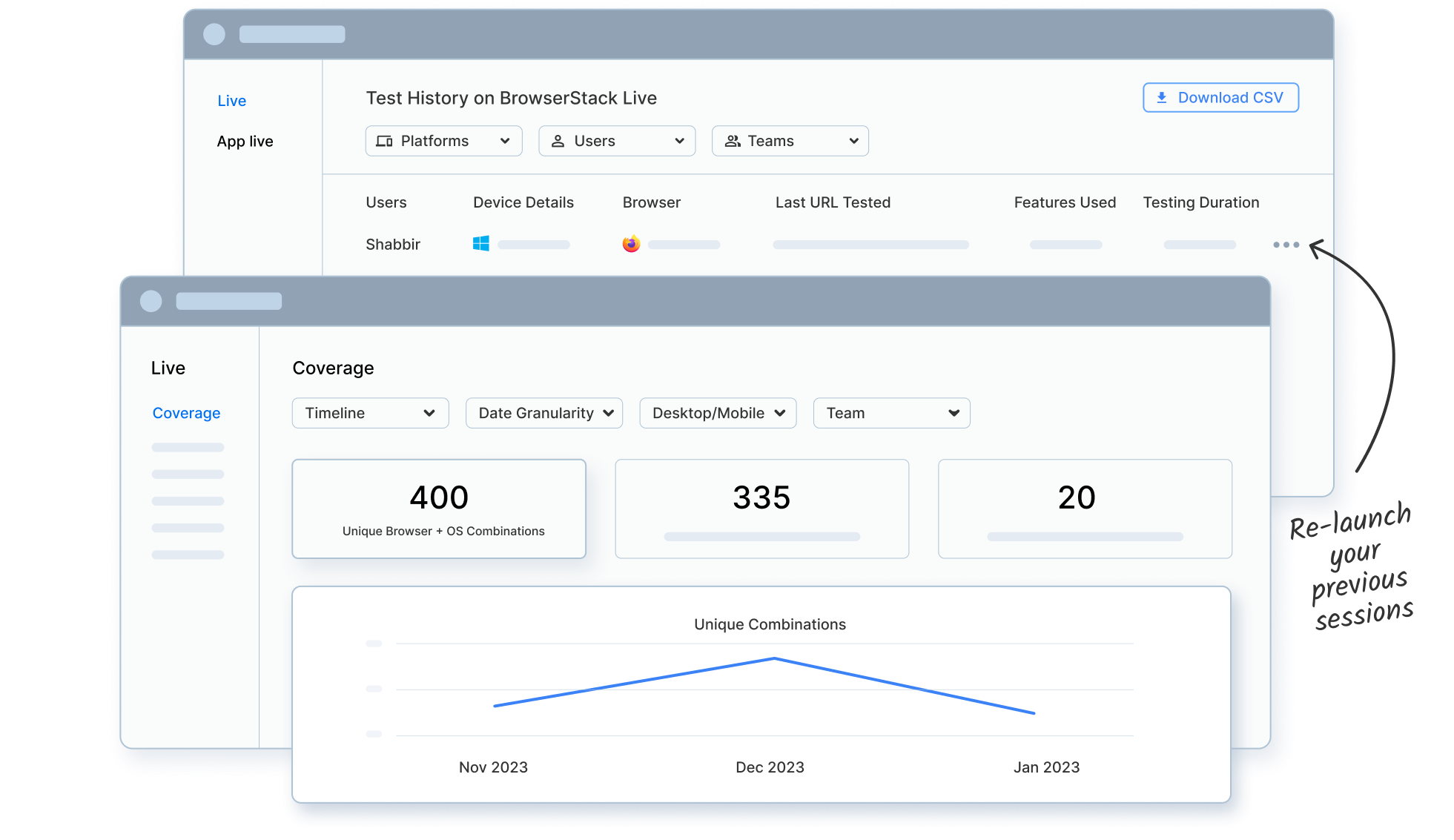The width and height of the screenshot is (1454, 840).
Task: Switch to the App live tab
Action: click(245, 141)
